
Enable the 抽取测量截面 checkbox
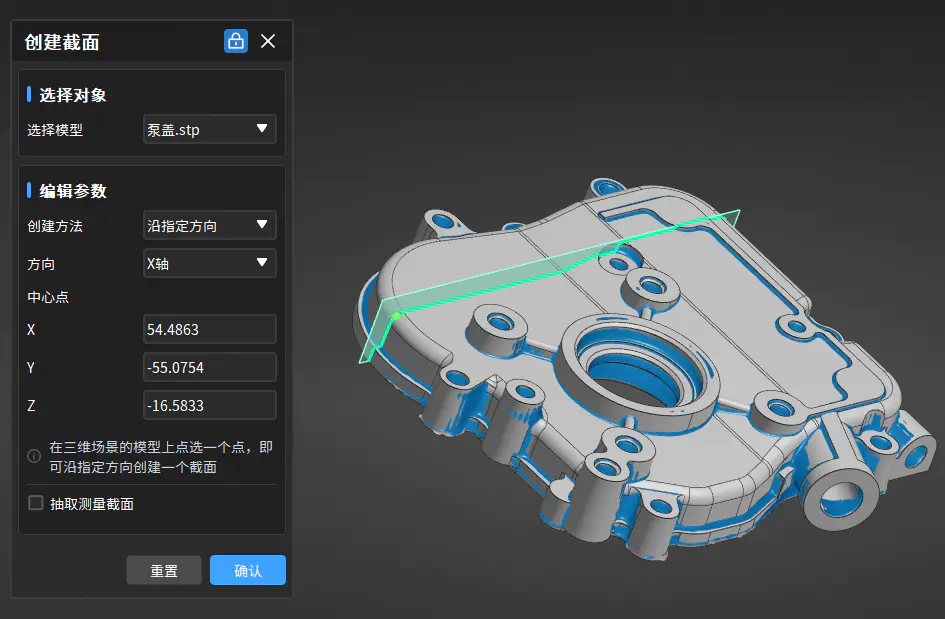coord(36,503)
